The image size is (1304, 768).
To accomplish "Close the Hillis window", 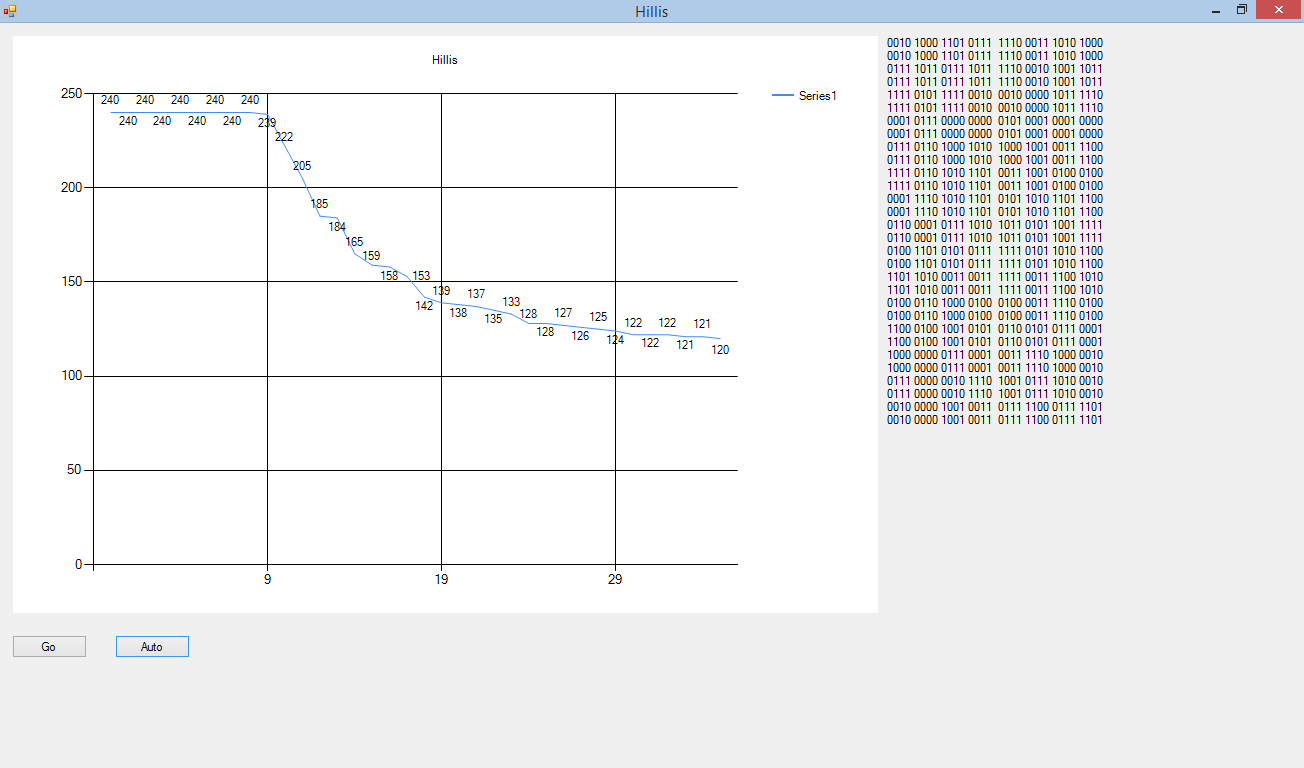I will pos(1278,11).
